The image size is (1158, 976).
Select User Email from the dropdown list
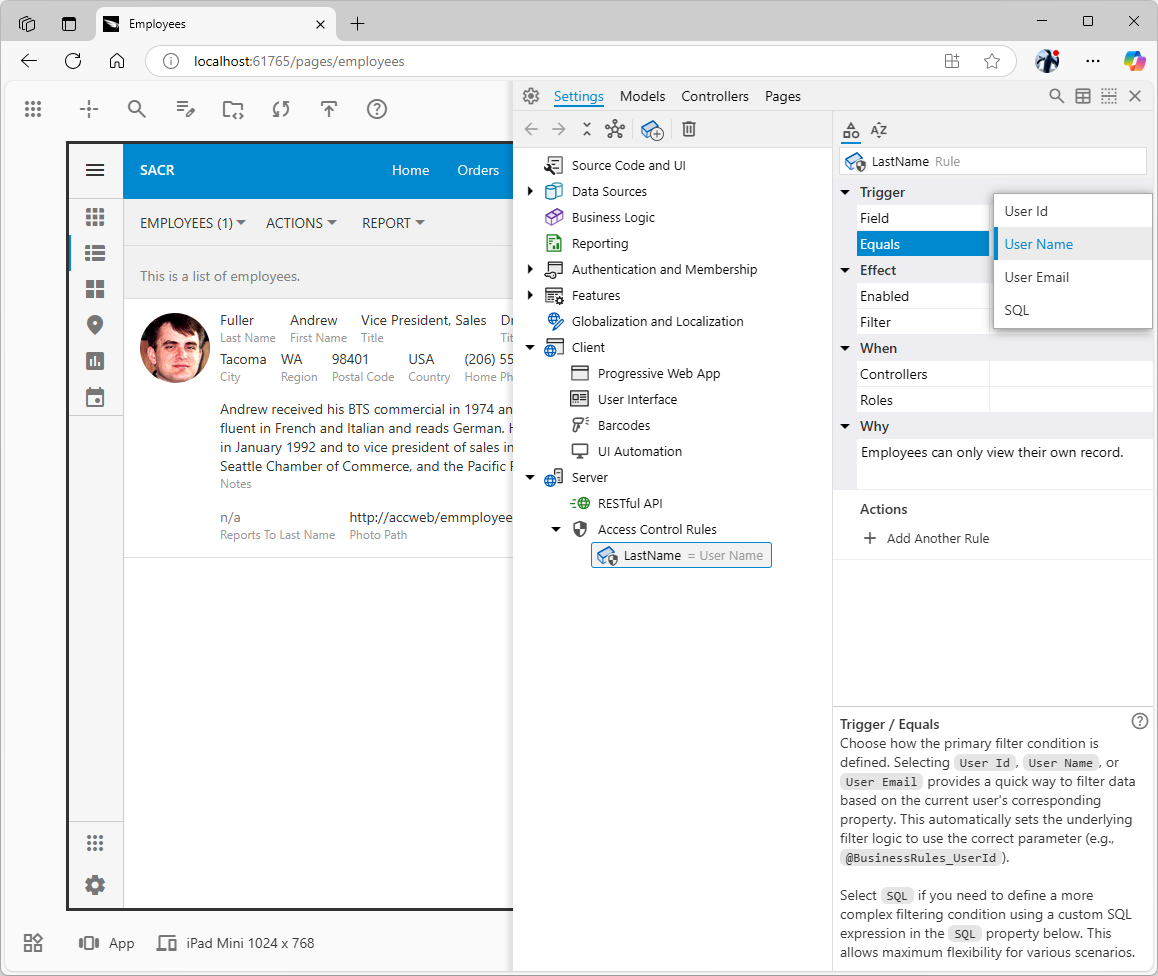1036,277
